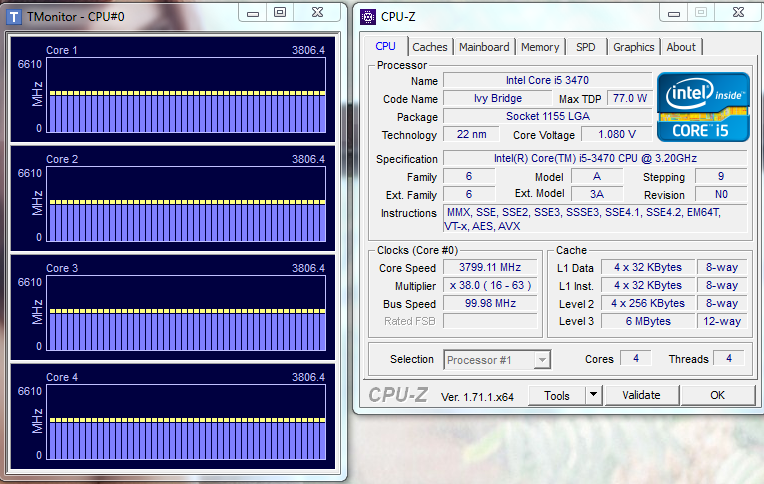
Task: Close the CPU-Z window
Action: point(739,13)
